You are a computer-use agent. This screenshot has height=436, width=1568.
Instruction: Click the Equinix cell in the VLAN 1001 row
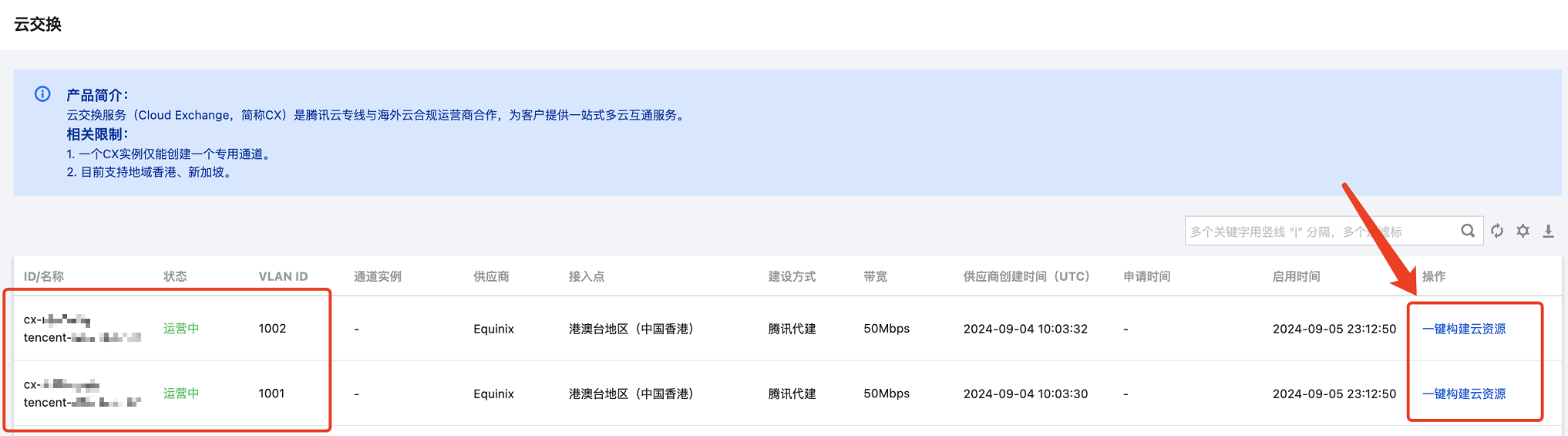coord(493,394)
